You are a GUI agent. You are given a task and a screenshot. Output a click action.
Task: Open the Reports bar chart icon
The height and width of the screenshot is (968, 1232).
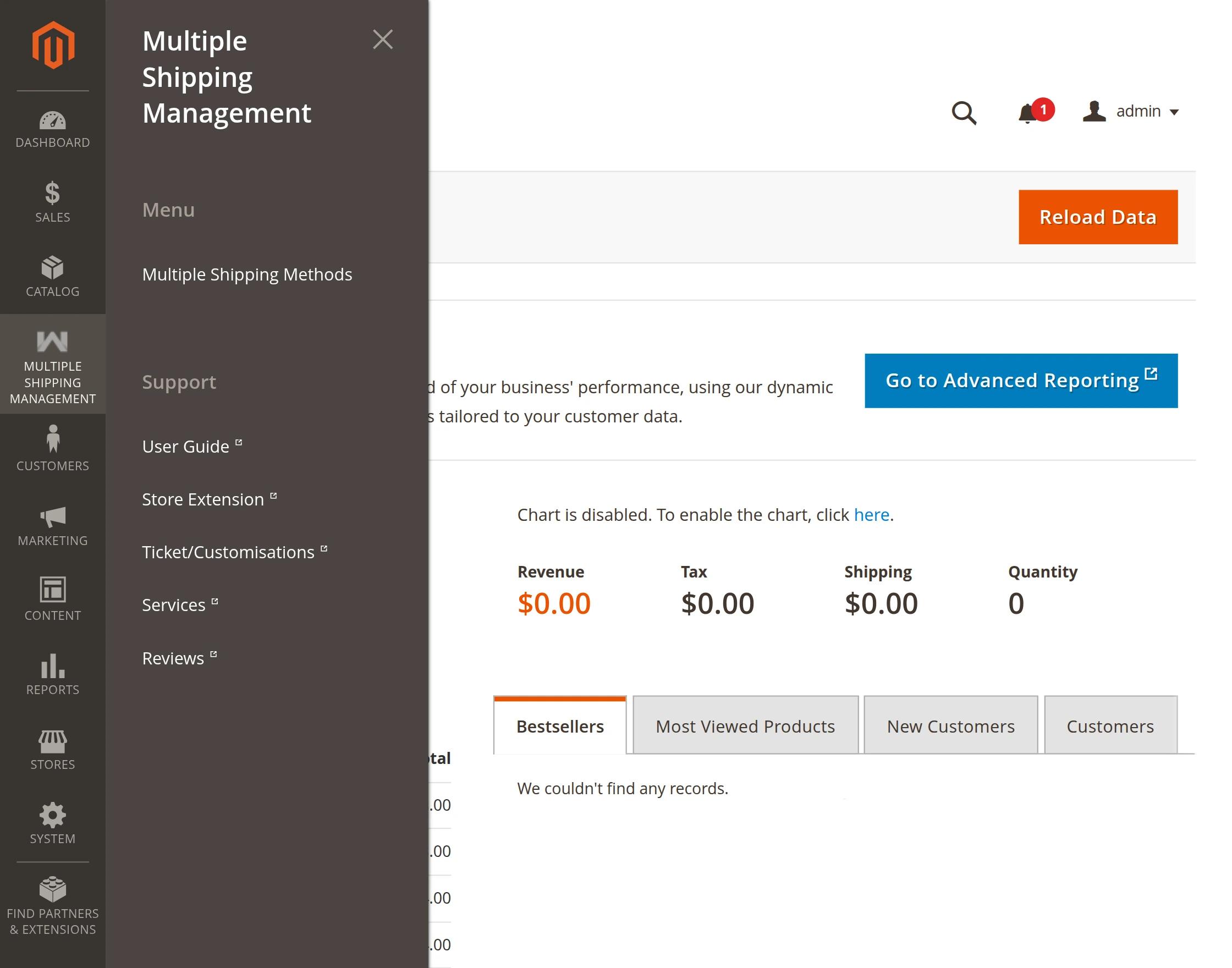pyautogui.click(x=53, y=674)
